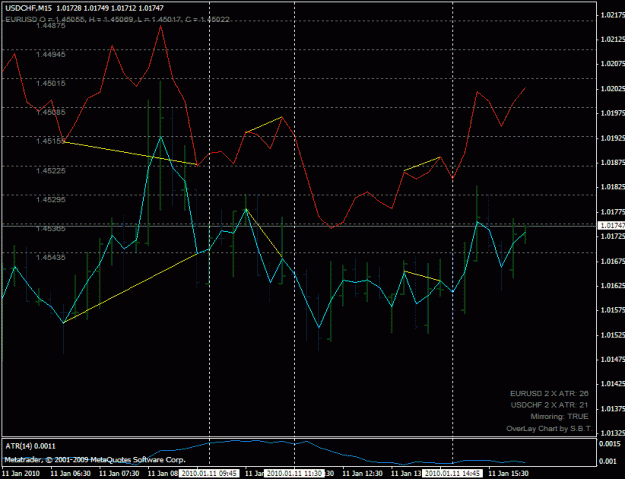Click the Mirroring: TRUE label
Image resolution: width=625 pixels, height=479 pixels.
[x=559, y=417]
